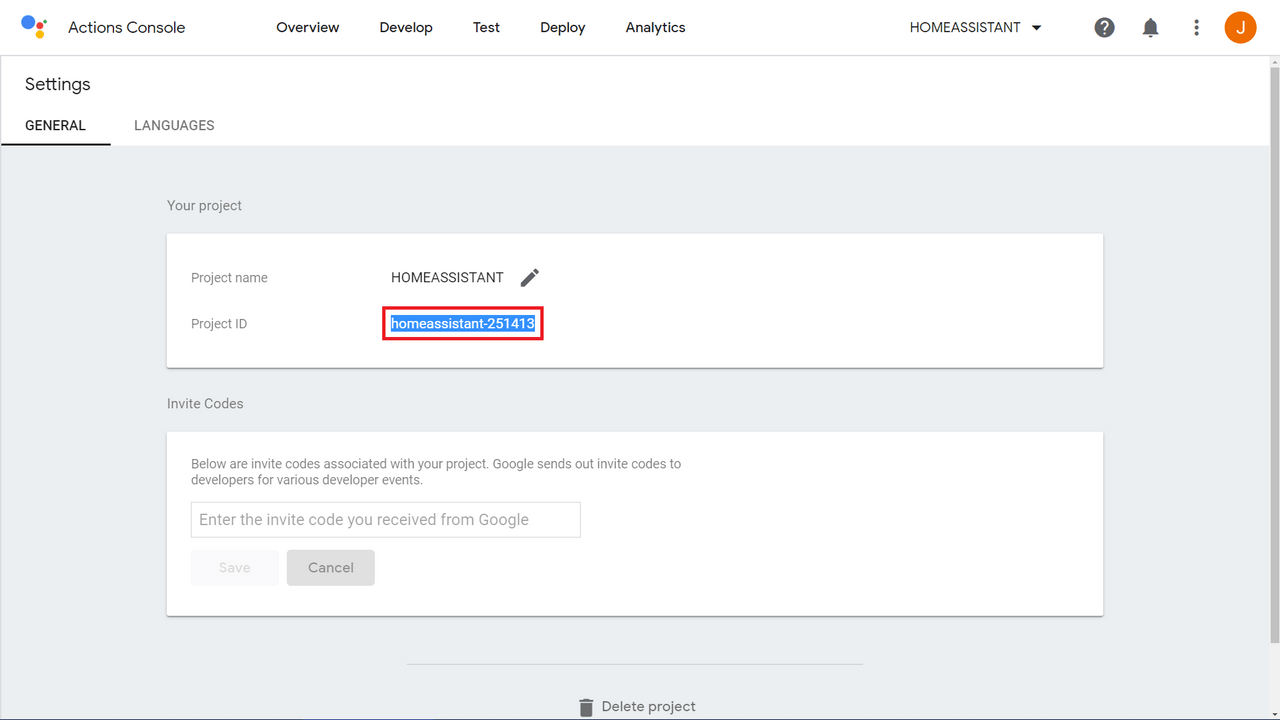Open the Overview menu
1280x720 pixels.
coord(308,28)
